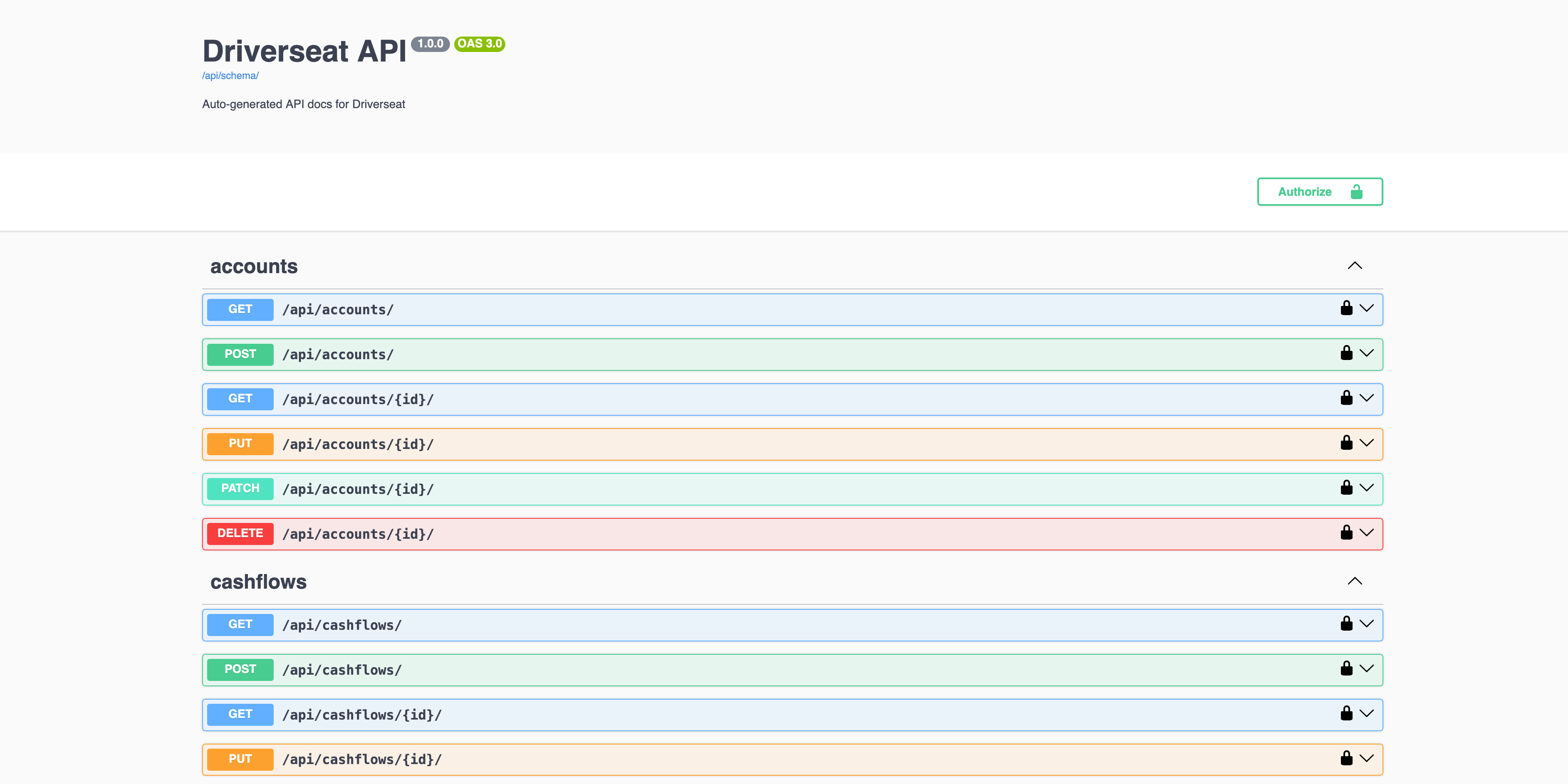
Task: Click lock icon on POST /api/accounts/ row
Action: [1346, 353]
